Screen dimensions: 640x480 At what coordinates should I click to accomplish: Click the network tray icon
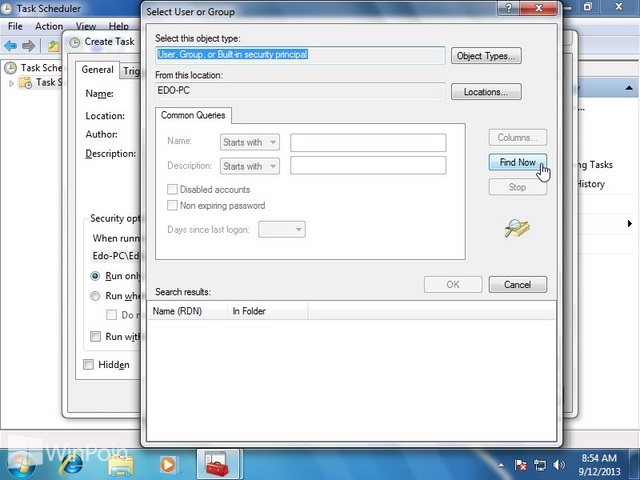(540, 465)
